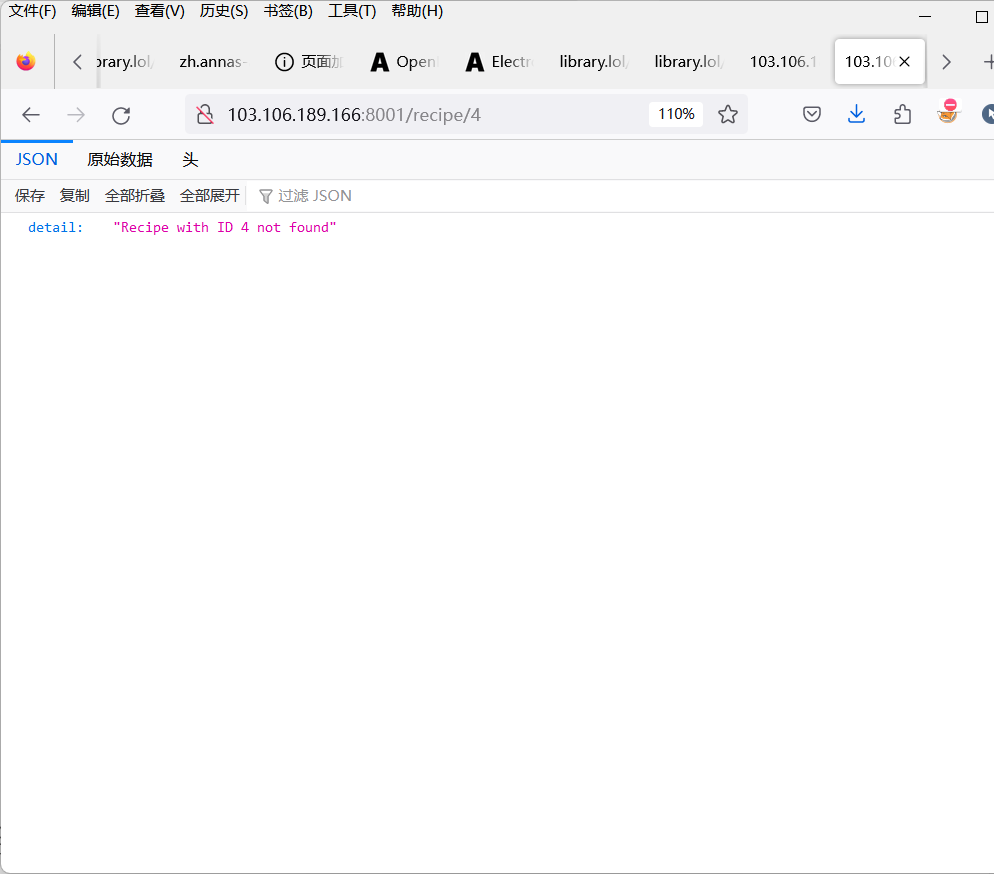
Task: Reload the current page
Action: click(x=121, y=115)
